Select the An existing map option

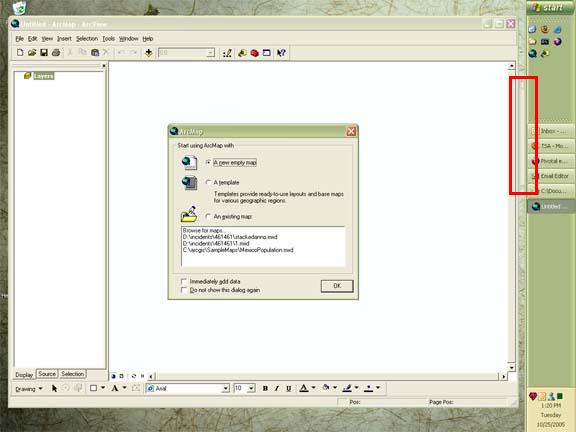click(208, 216)
